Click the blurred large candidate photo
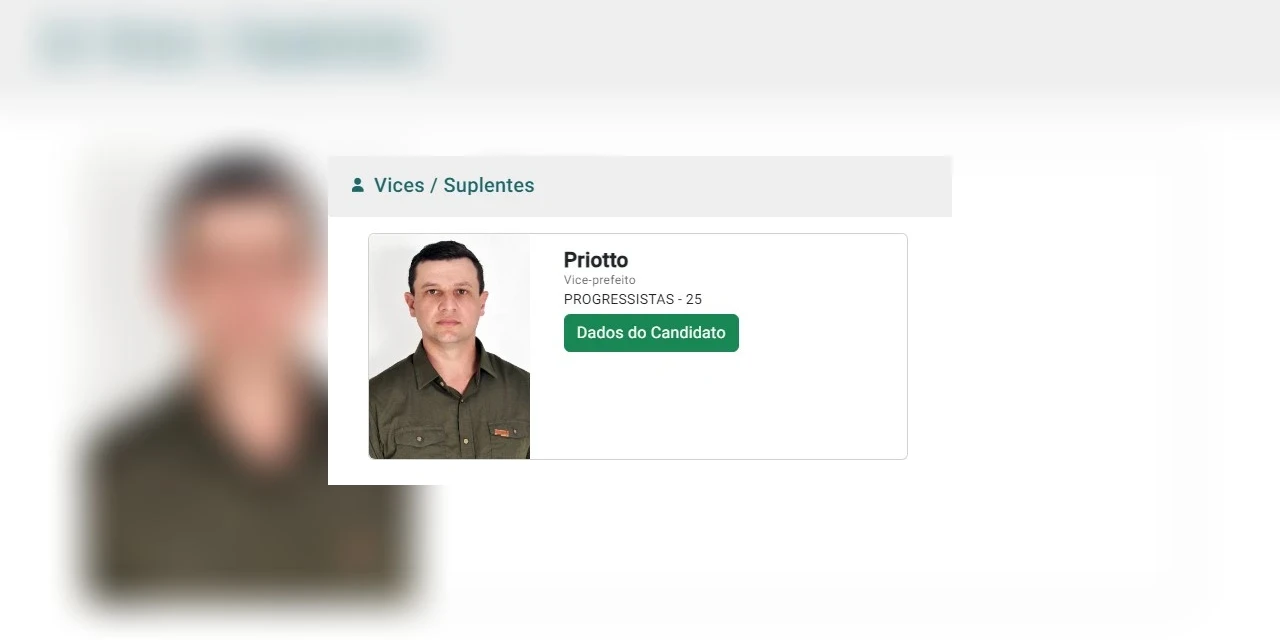This screenshot has height=640, width=1280. [x=245, y=375]
